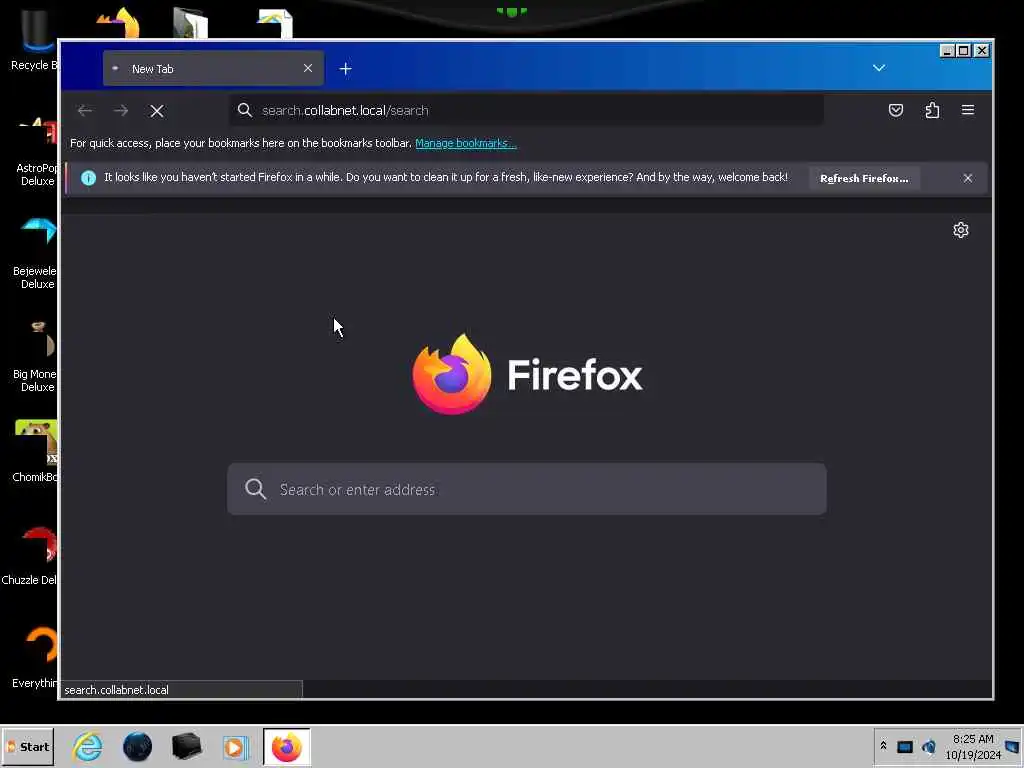Open new tab personalize gear icon

pos(961,230)
